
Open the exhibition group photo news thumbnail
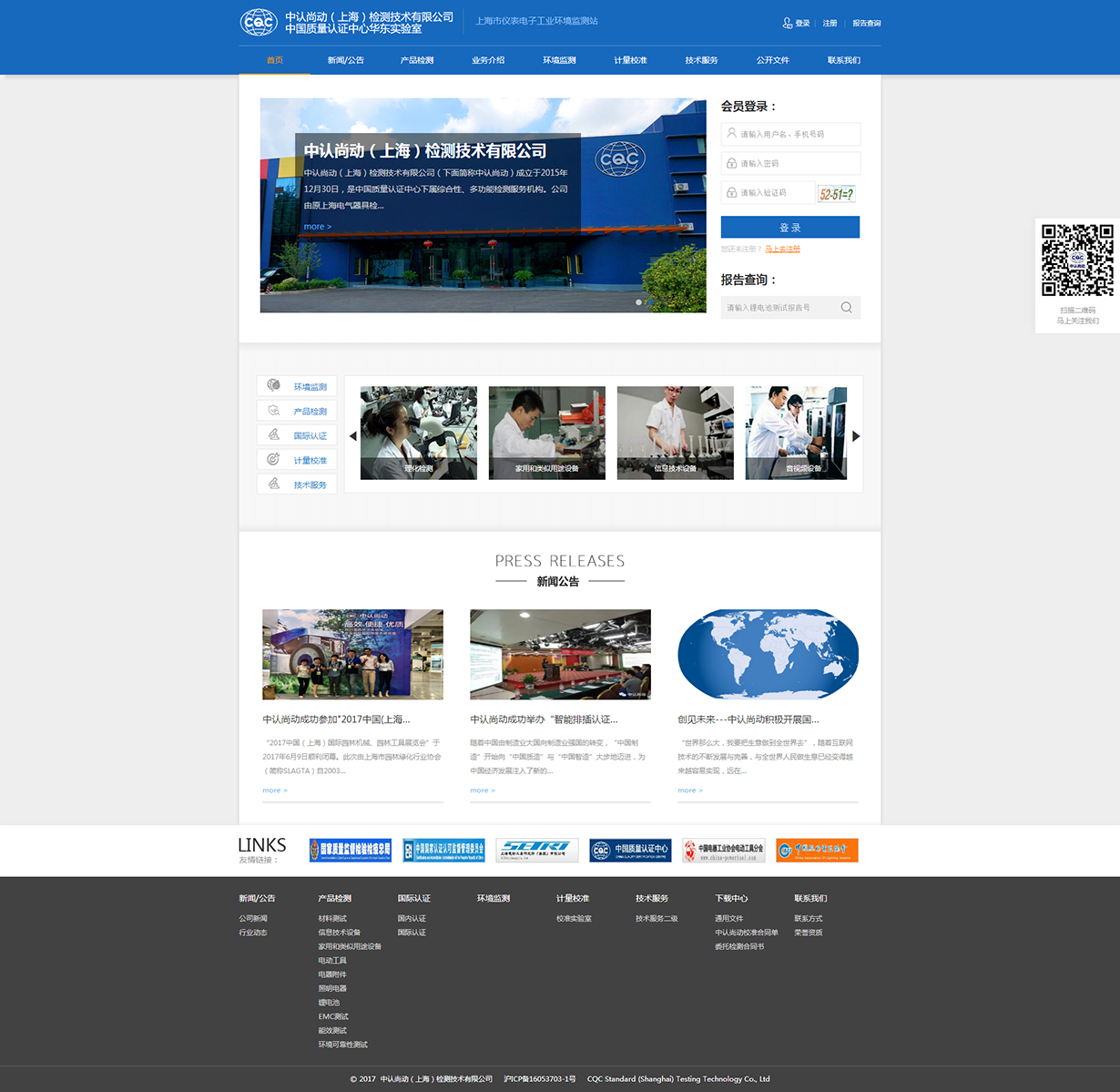click(x=352, y=655)
